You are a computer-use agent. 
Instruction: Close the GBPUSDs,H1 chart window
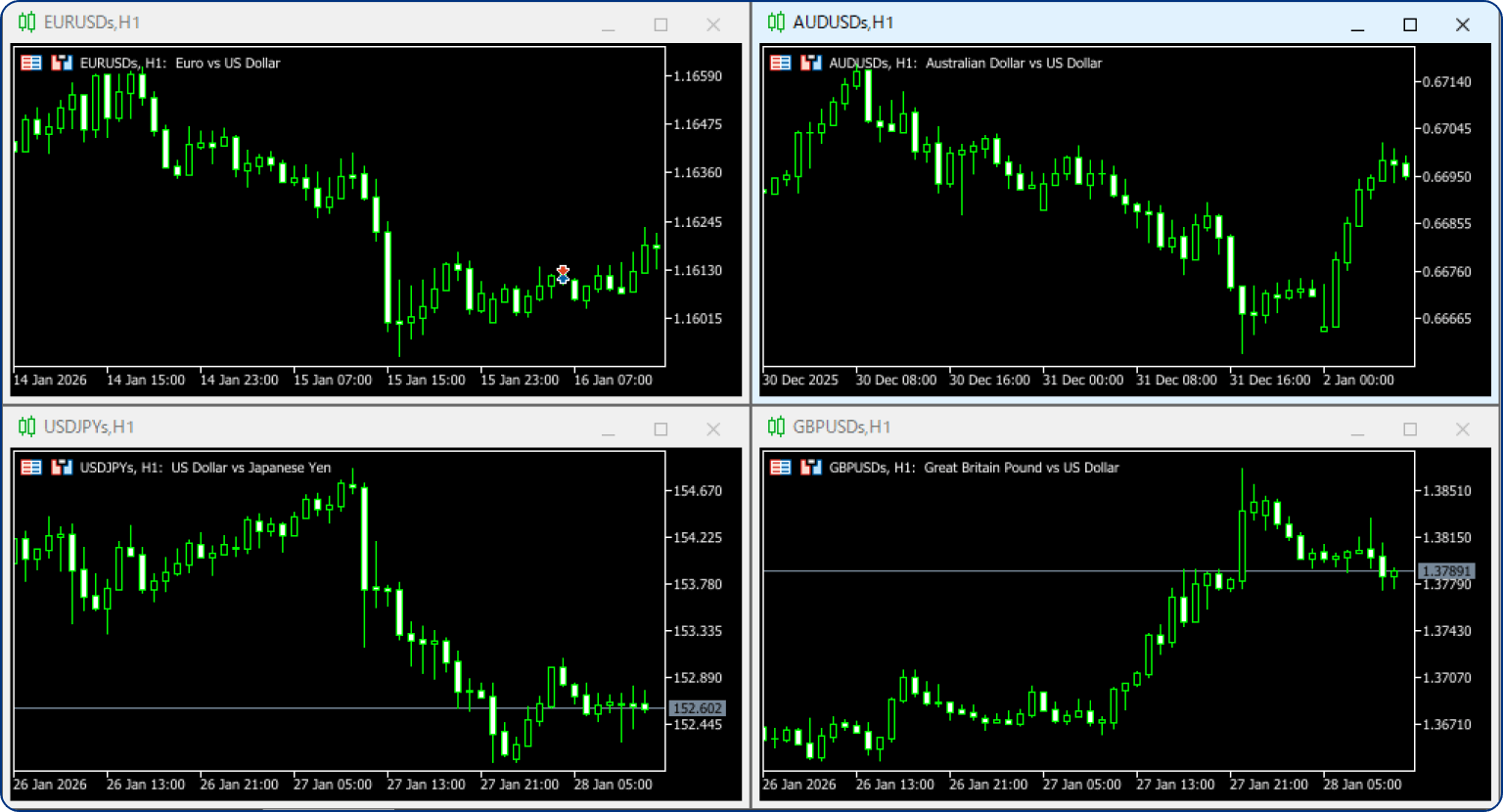tap(1462, 429)
